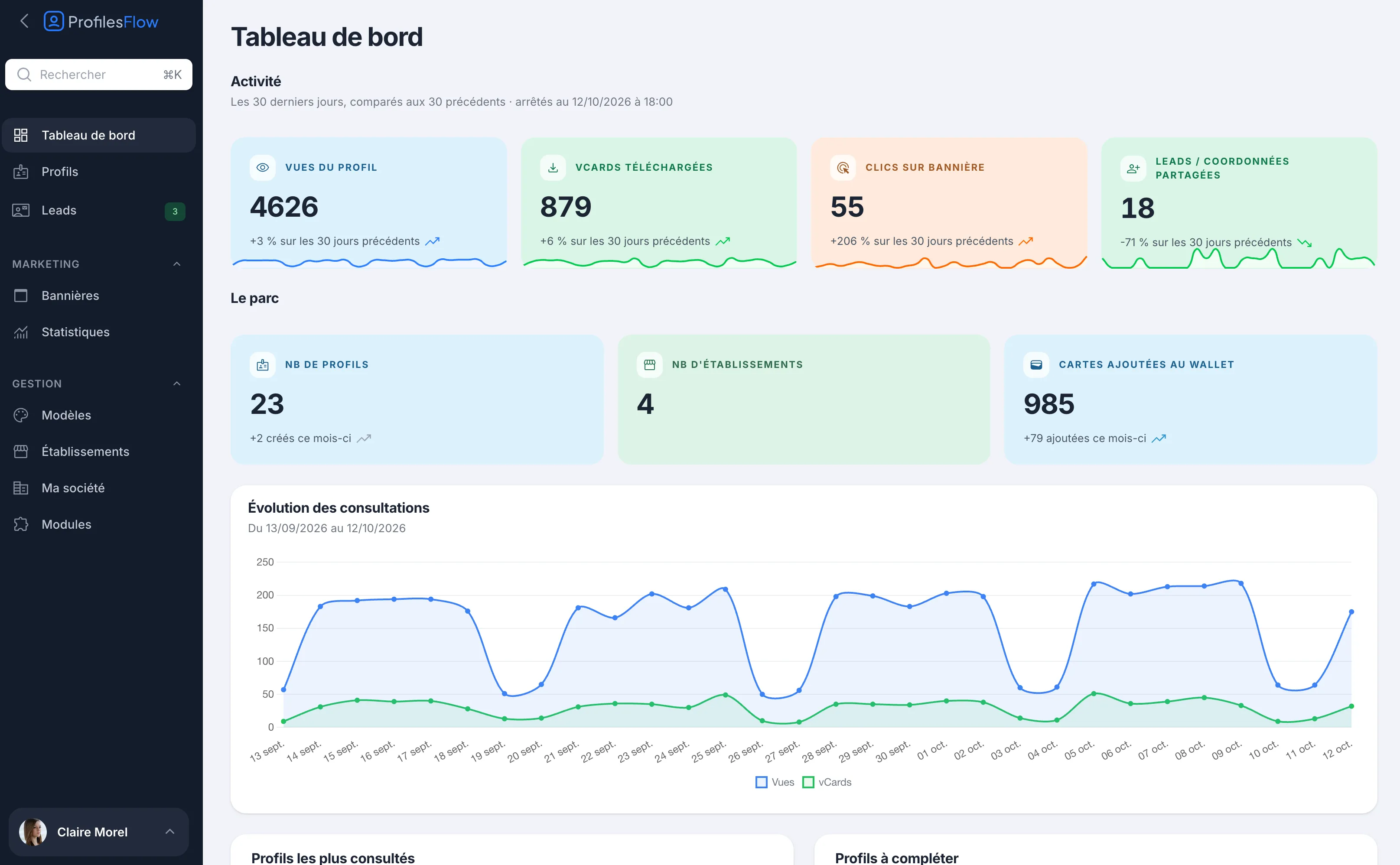Click the download icon on vCards téléchargées card
Image resolution: width=1400 pixels, height=865 pixels.
pos(553,168)
